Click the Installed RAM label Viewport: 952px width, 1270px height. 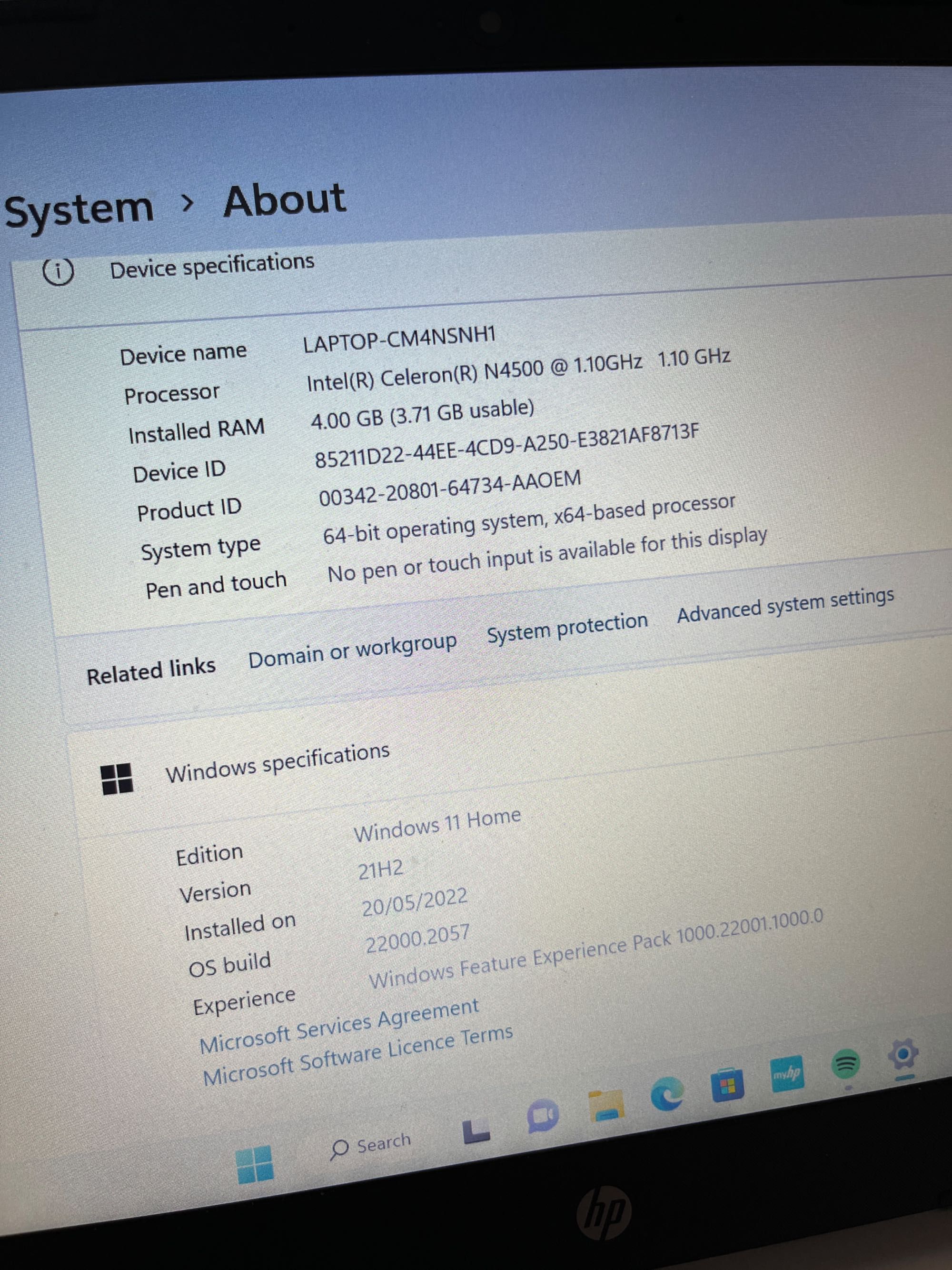(196, 430)
